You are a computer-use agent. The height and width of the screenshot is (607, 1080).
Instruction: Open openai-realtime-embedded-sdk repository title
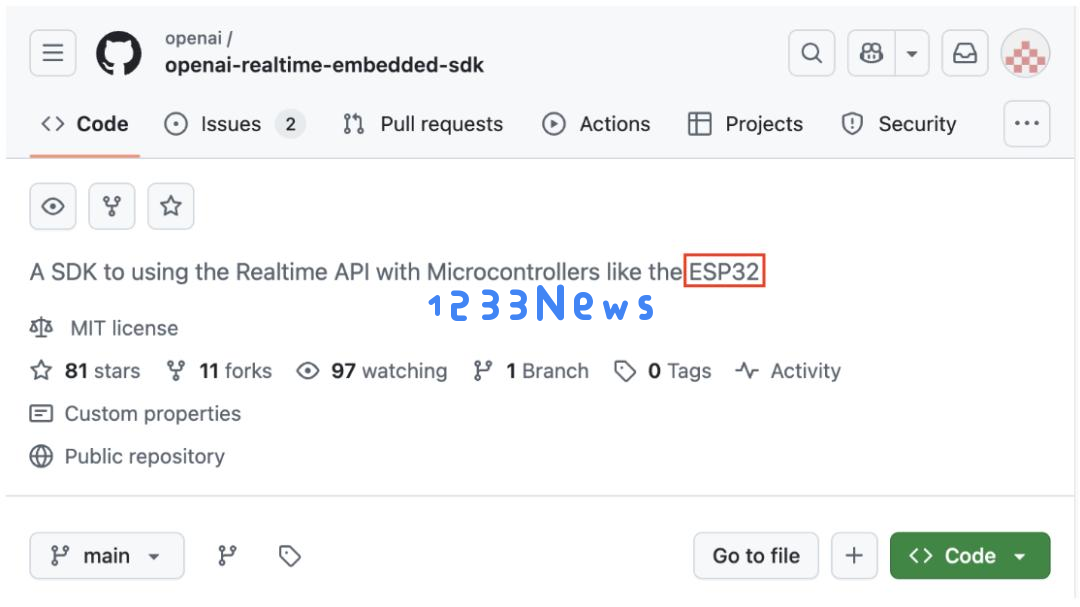click(324, 65)
